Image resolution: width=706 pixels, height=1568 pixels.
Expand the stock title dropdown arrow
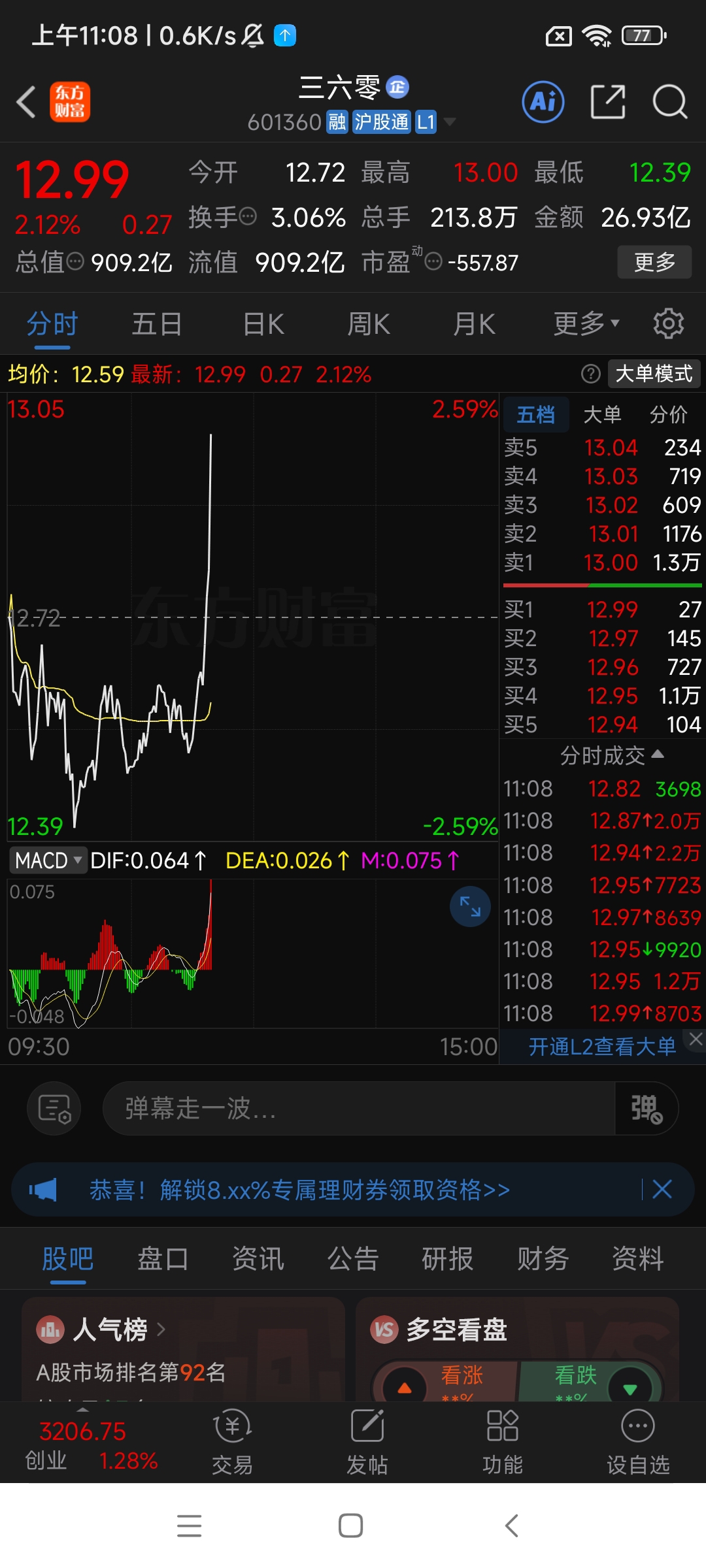click(450, 122)
